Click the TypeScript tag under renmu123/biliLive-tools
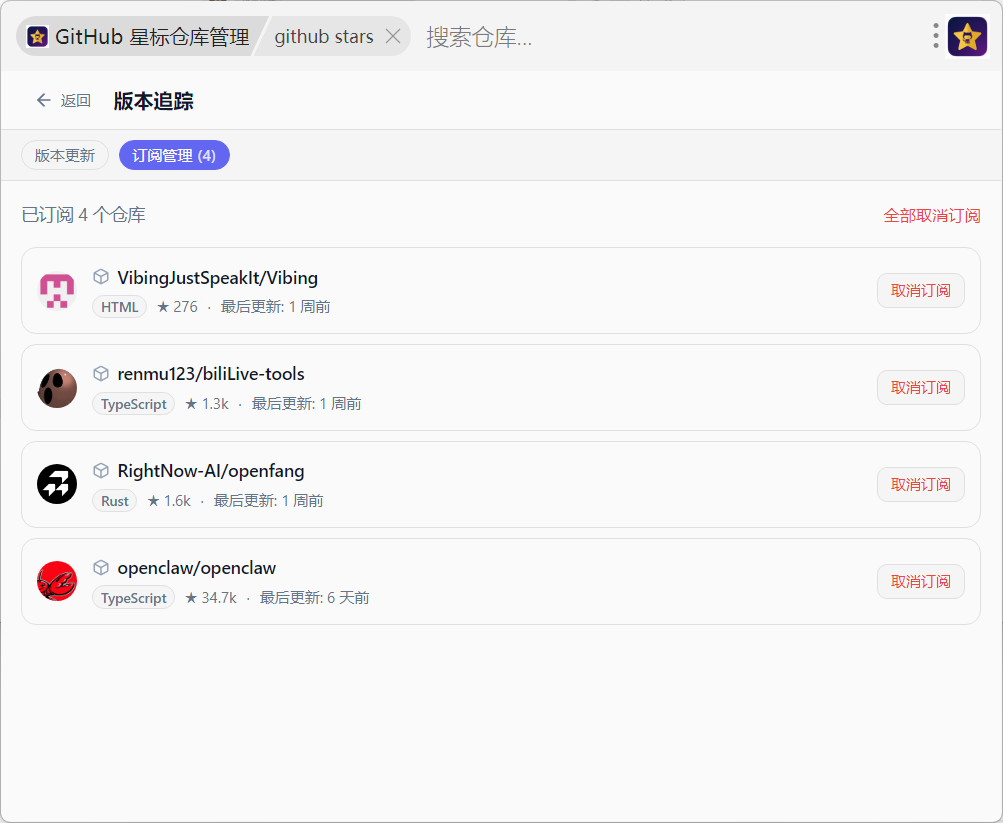The width and height of the screenshot is (1003, 823). (134, 404)
